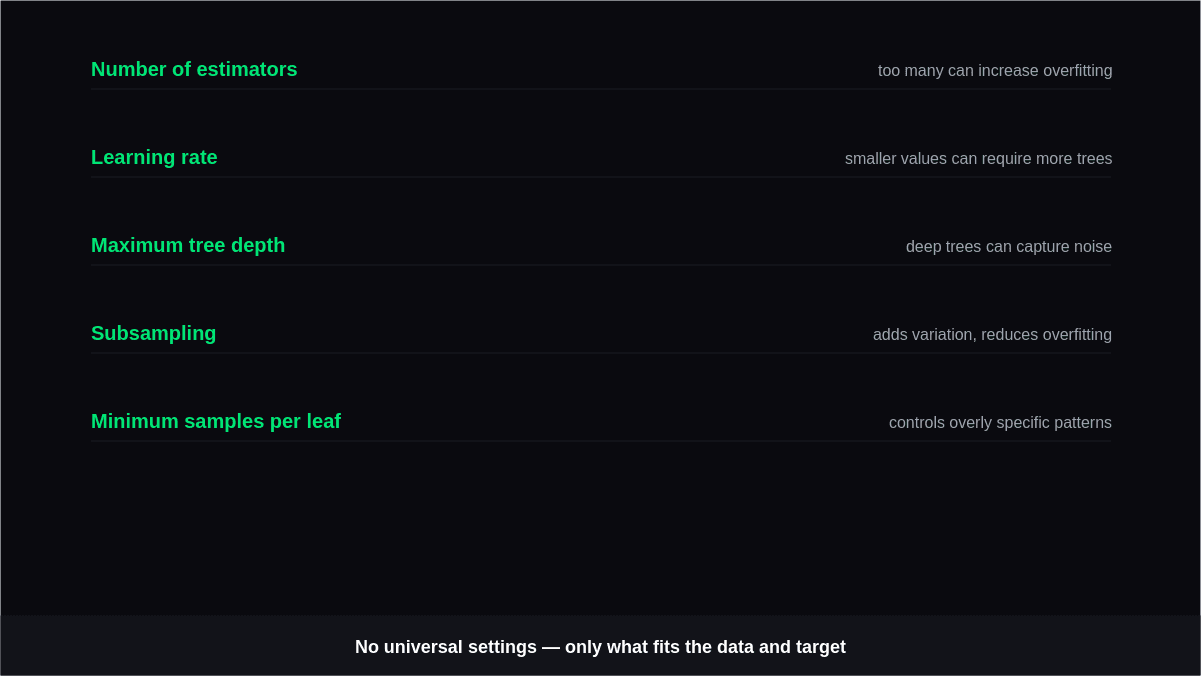Image resolution: width=1201 pixels, height=676 pixels.
Task: Click 'data and target' in footer caption
Action: coord(781,647)
